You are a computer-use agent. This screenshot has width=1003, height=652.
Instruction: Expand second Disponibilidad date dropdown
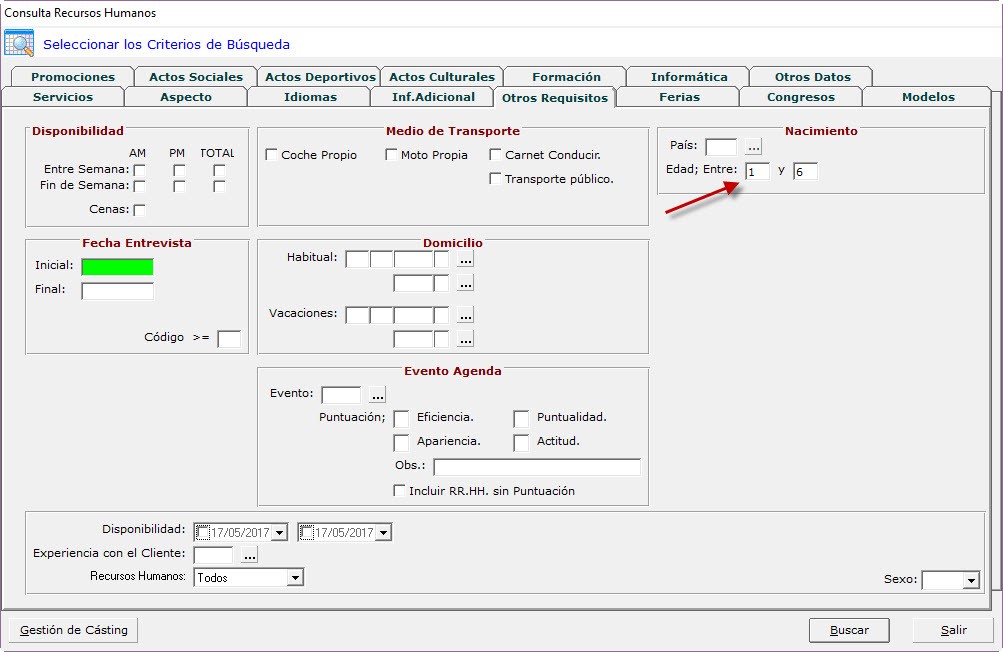[x=383, y=532]
